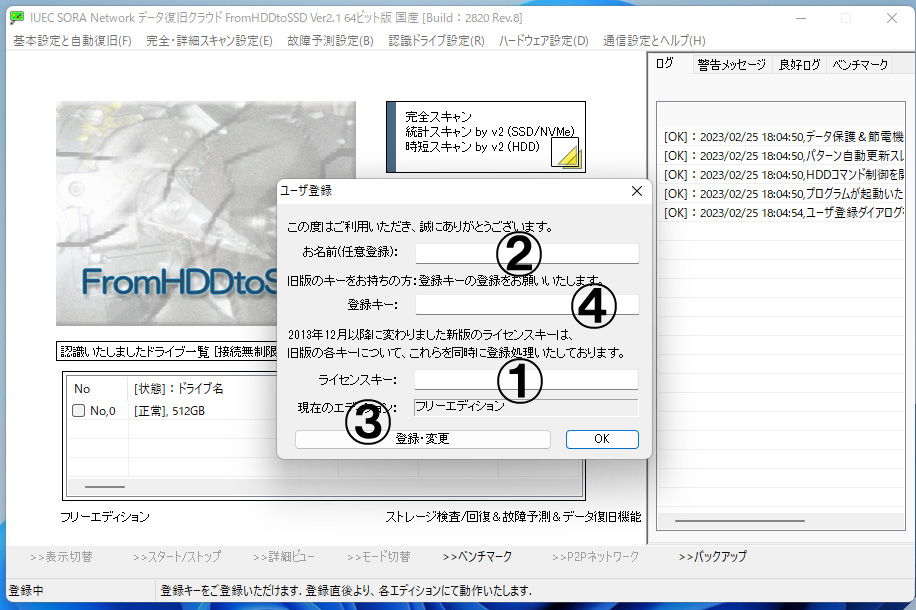
Task: Click the 登録キー input field
Action: coord(527,304)
